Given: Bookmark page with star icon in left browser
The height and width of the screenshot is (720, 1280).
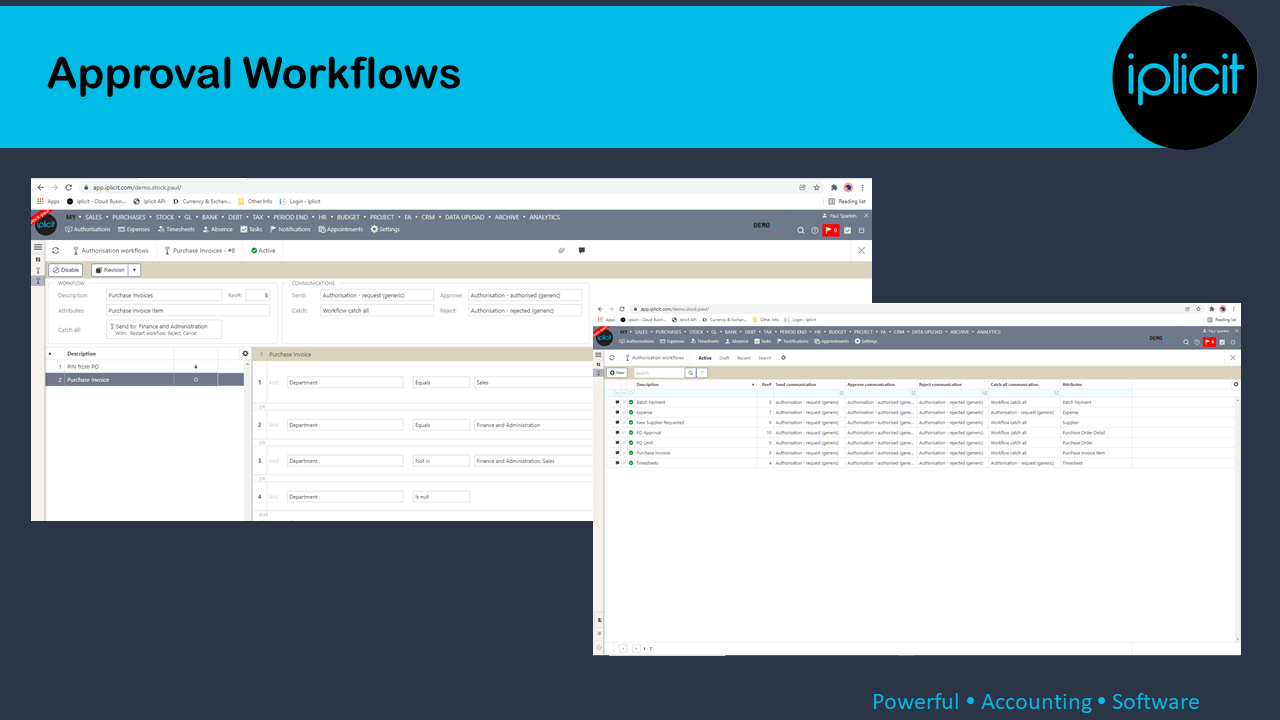Looking at the screenshot, I should pos(817,187).
